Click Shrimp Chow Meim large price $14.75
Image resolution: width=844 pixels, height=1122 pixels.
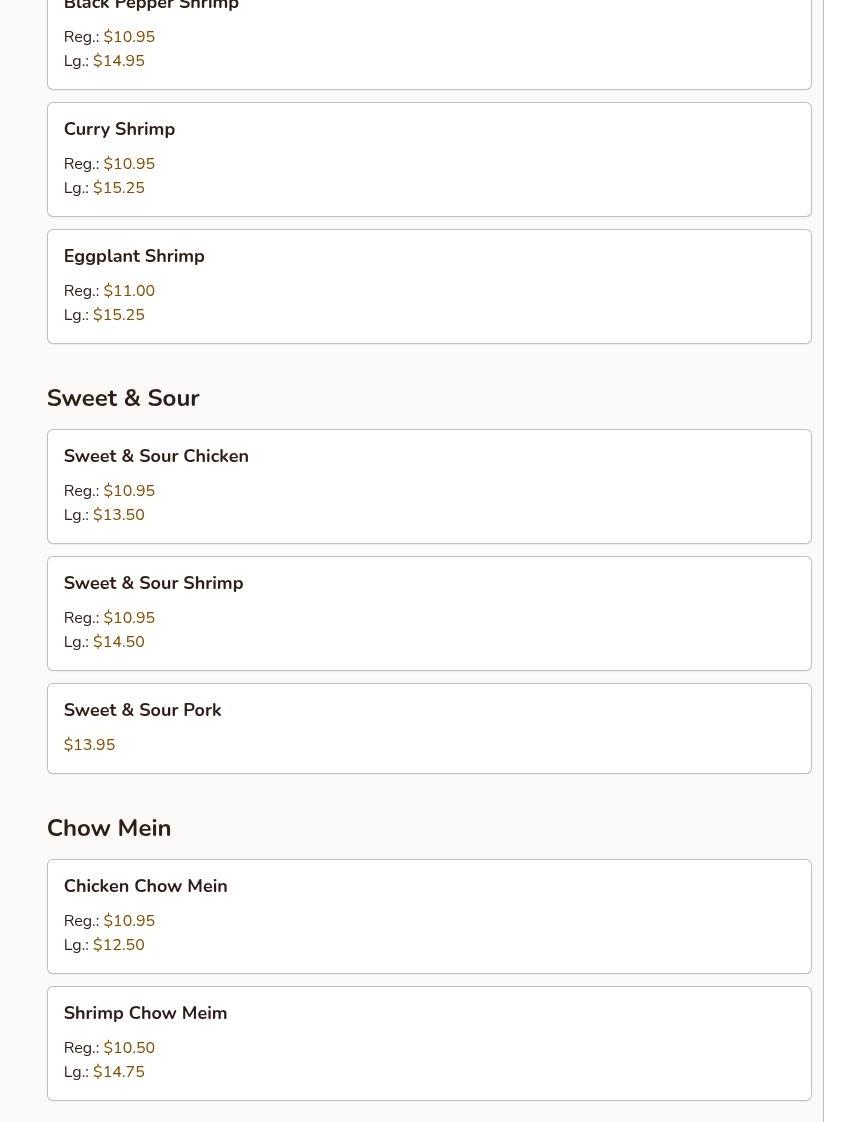119,1072
